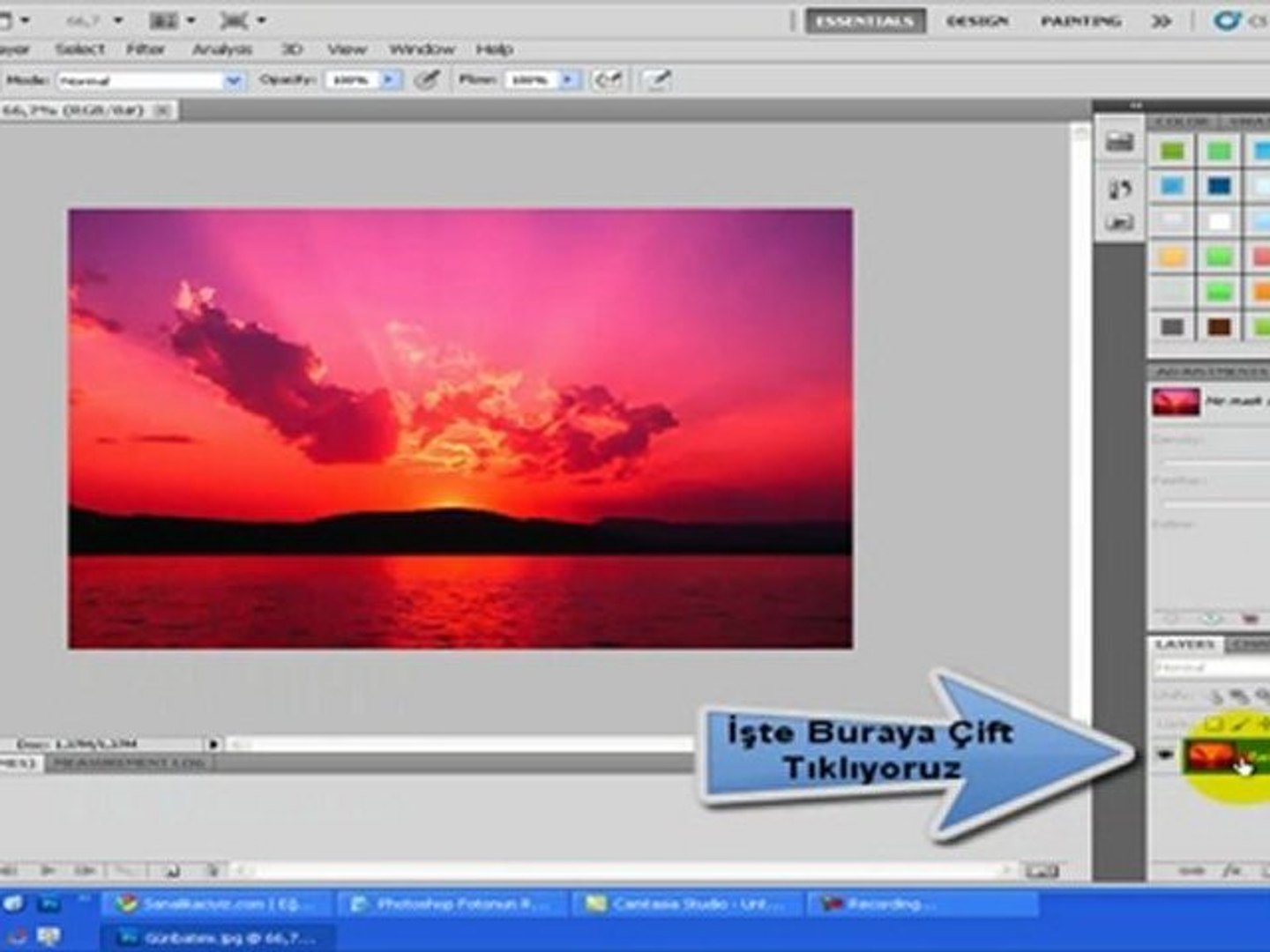The image size is (1270, 952).
Task: Open the 3D menu
Action: pyautogui.click(x=291, y=49)
